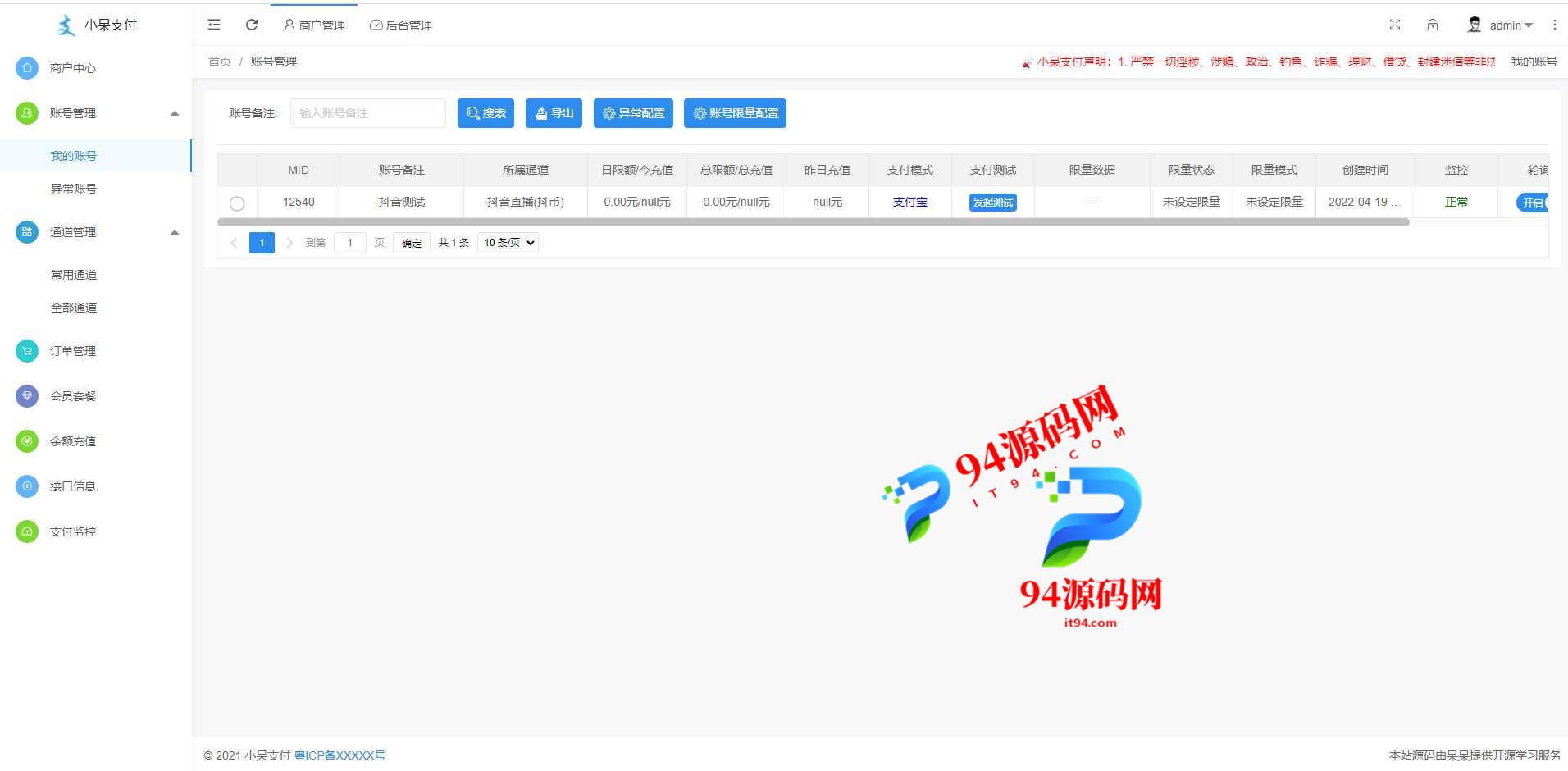Click the 通道管理 sidebar icon
This screenshot has height=771, width=1568.
(27, 232)
